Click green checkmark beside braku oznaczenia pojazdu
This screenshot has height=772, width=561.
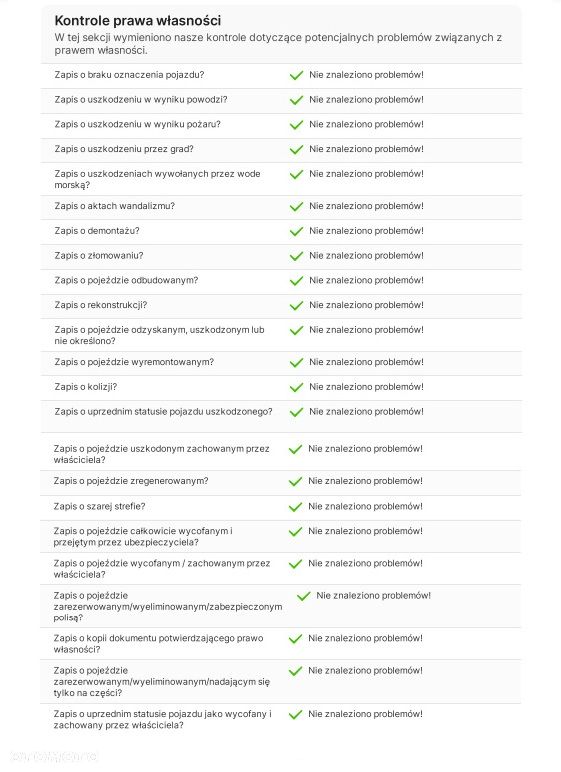pyautogui.click(x=296, y=75)
